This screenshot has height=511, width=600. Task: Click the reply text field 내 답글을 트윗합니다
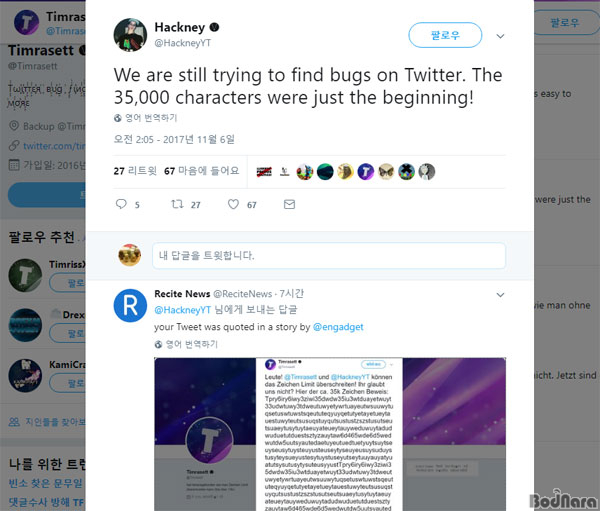click(329, 255)
